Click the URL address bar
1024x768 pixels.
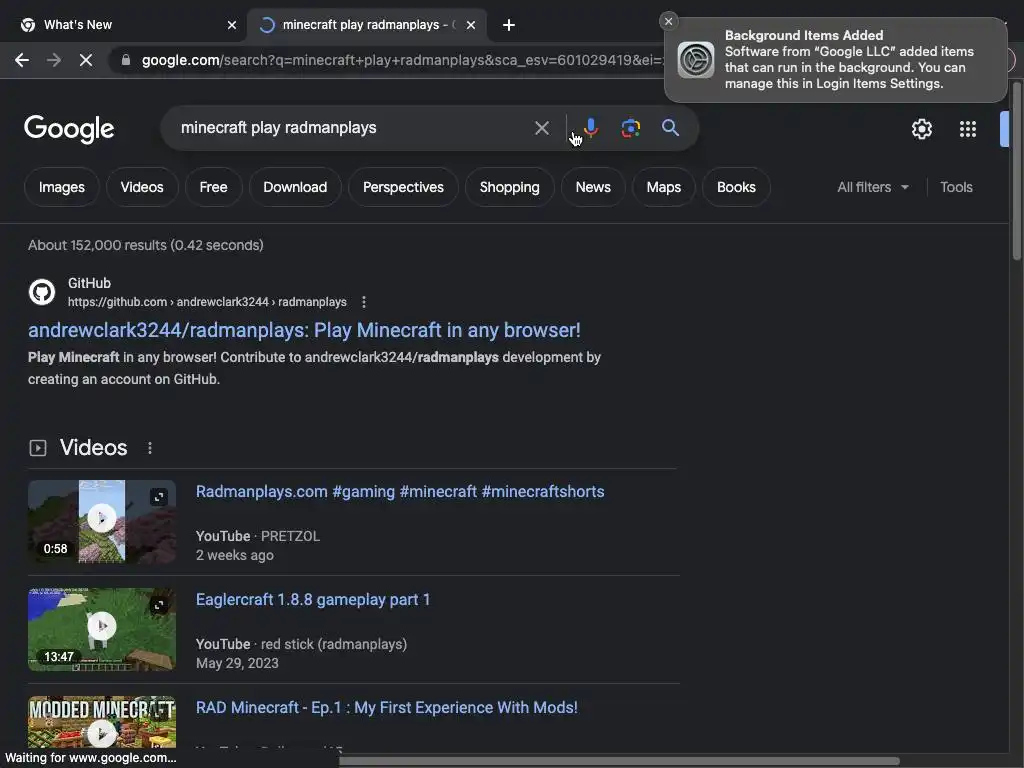coord(402,60)
